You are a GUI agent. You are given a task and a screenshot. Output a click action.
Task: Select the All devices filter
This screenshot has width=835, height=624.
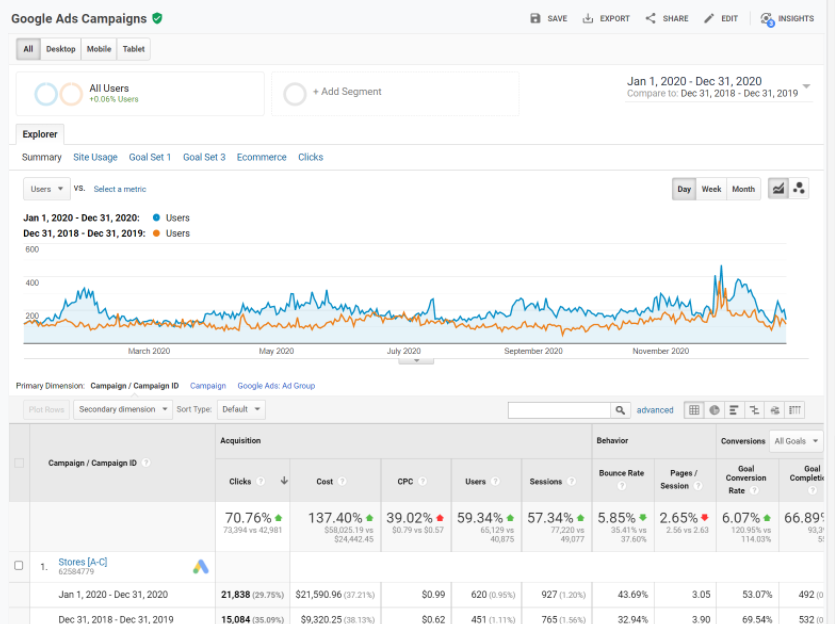28,49
